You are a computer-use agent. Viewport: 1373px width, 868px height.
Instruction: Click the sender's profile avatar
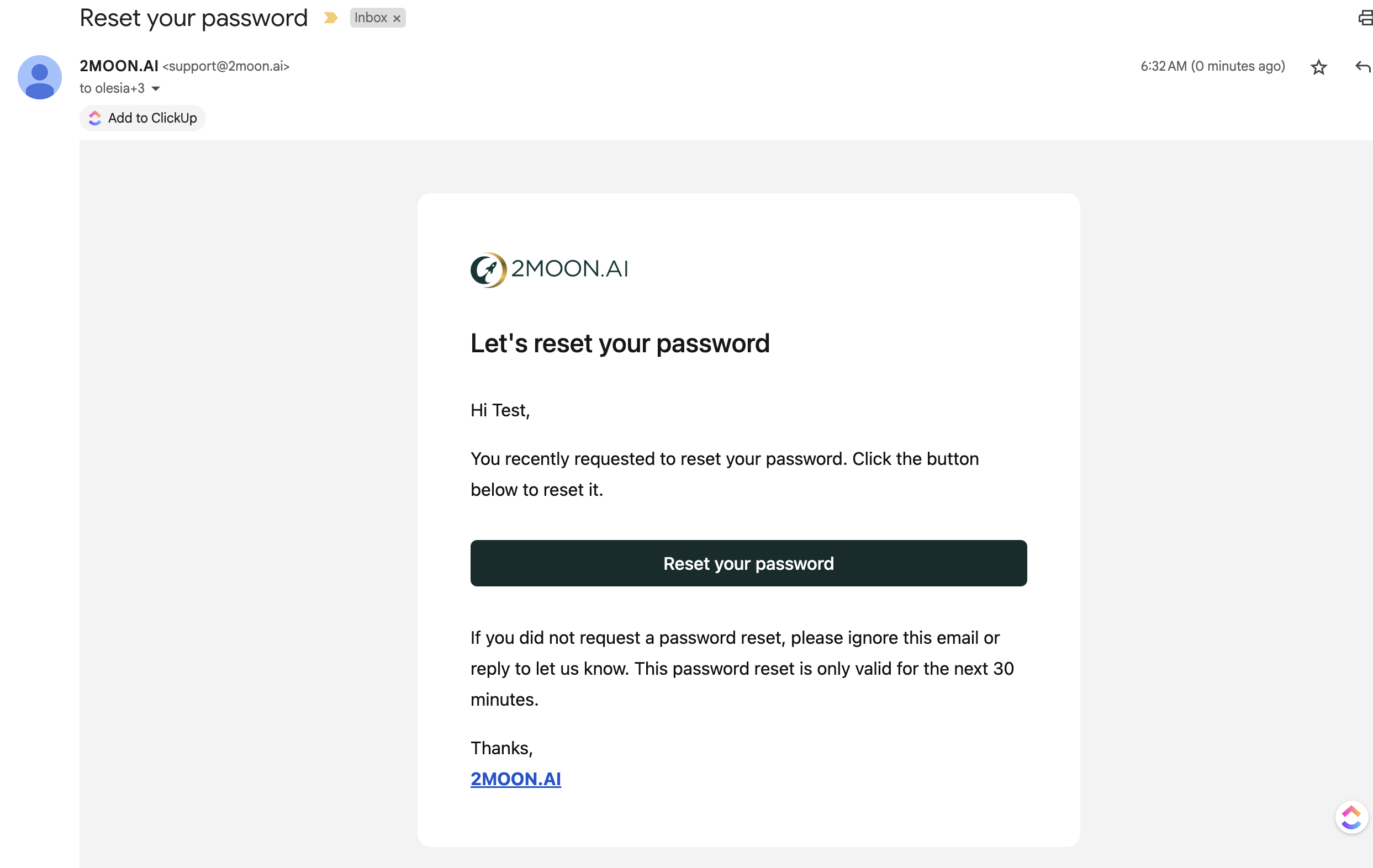coord(39,77)
